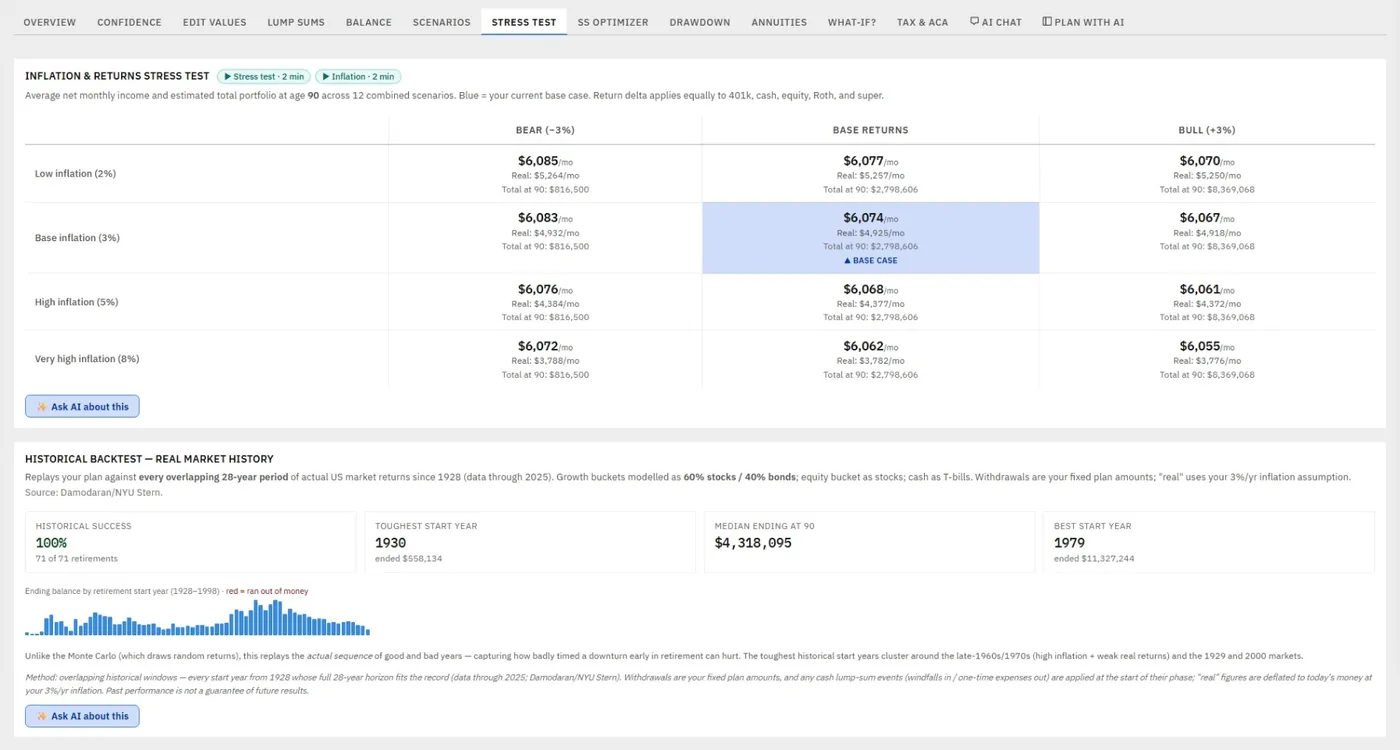
Task: Click the $6,085/mo bear low-inflation value
Action: 545,161
